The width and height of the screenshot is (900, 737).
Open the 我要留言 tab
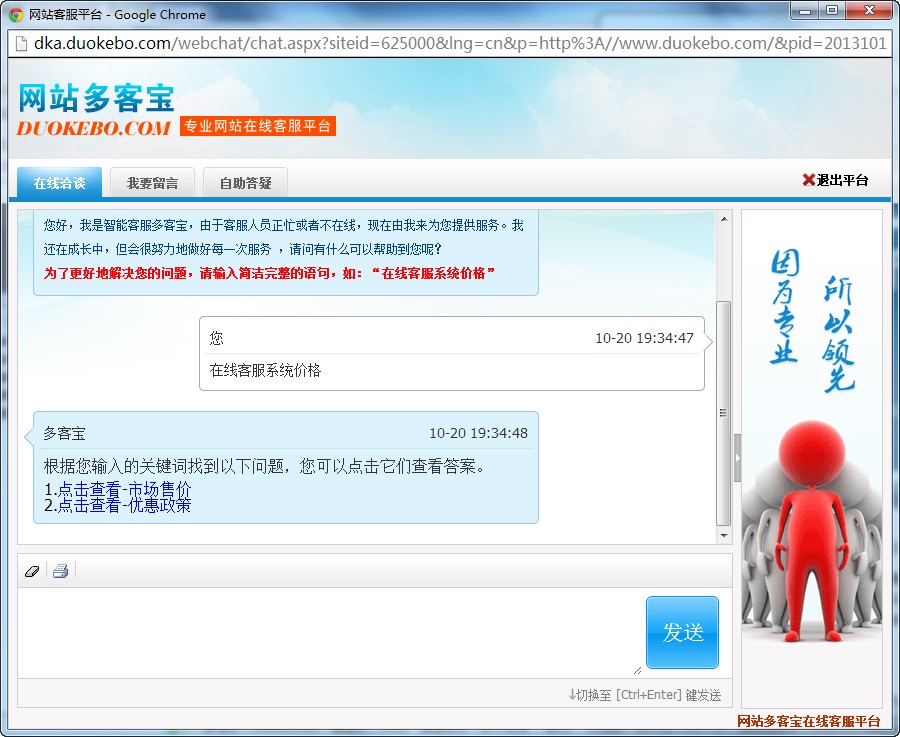coord(152,183)
